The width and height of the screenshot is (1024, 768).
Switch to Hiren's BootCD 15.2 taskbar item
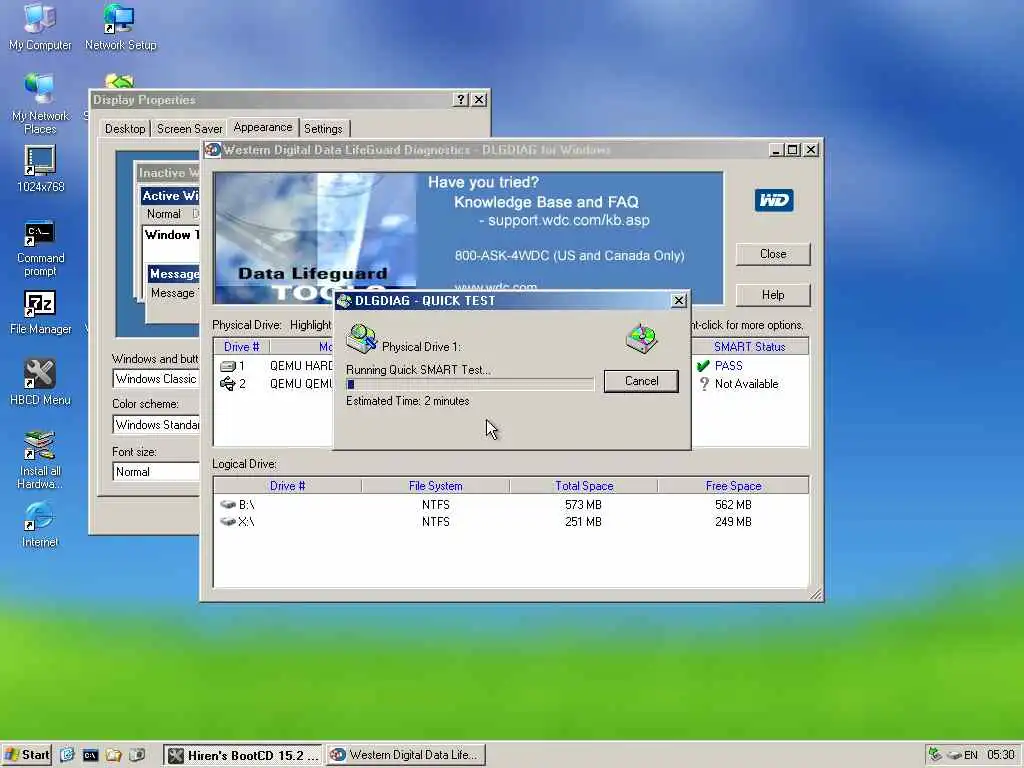[x=242, y=756]
